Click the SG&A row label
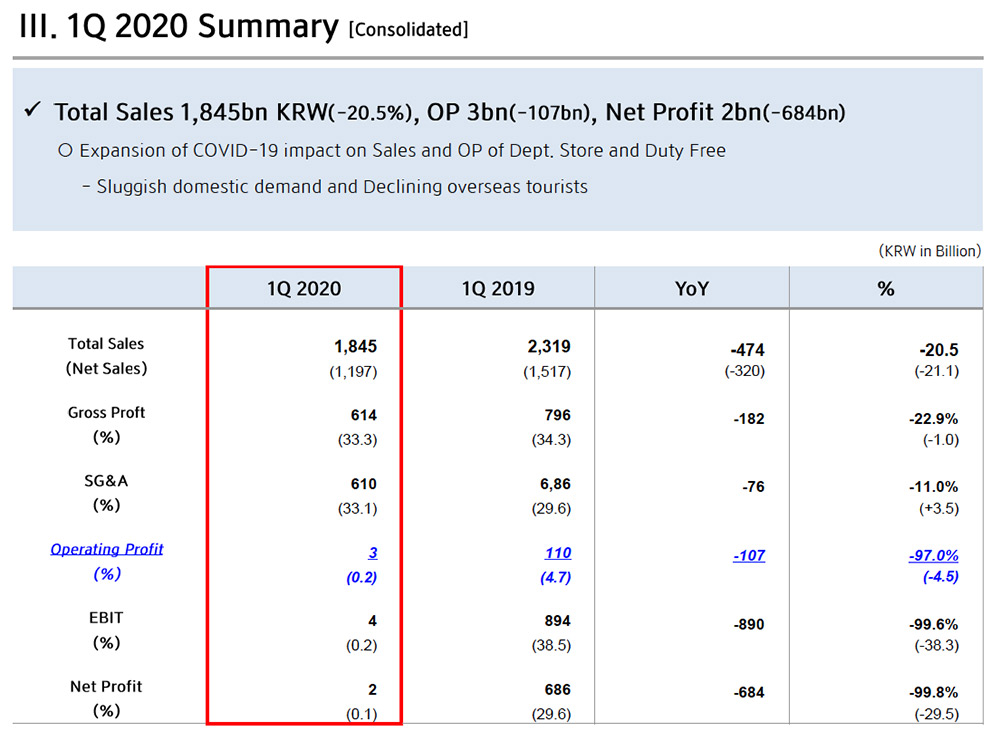The image size is (1000, 741). tap(106, 481)
